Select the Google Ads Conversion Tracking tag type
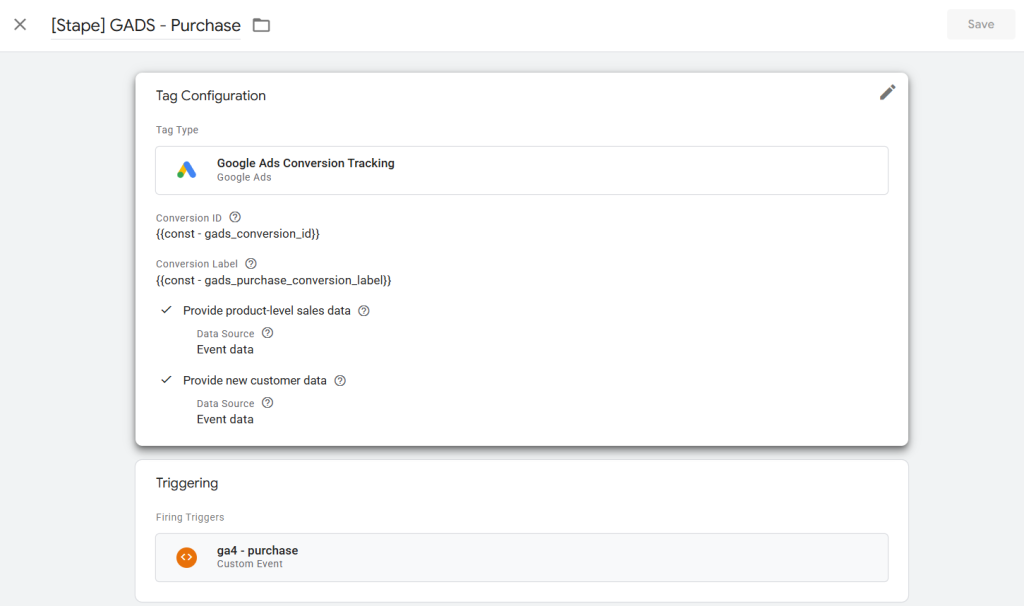Screen dimensions: 1024x606 point(521,170)
